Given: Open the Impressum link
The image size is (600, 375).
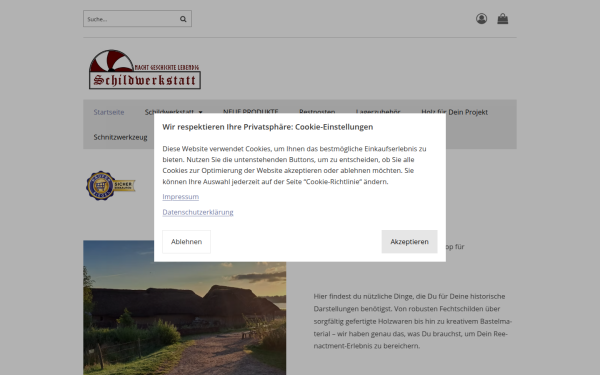Looking at the screenshot, I should [181, 197].
